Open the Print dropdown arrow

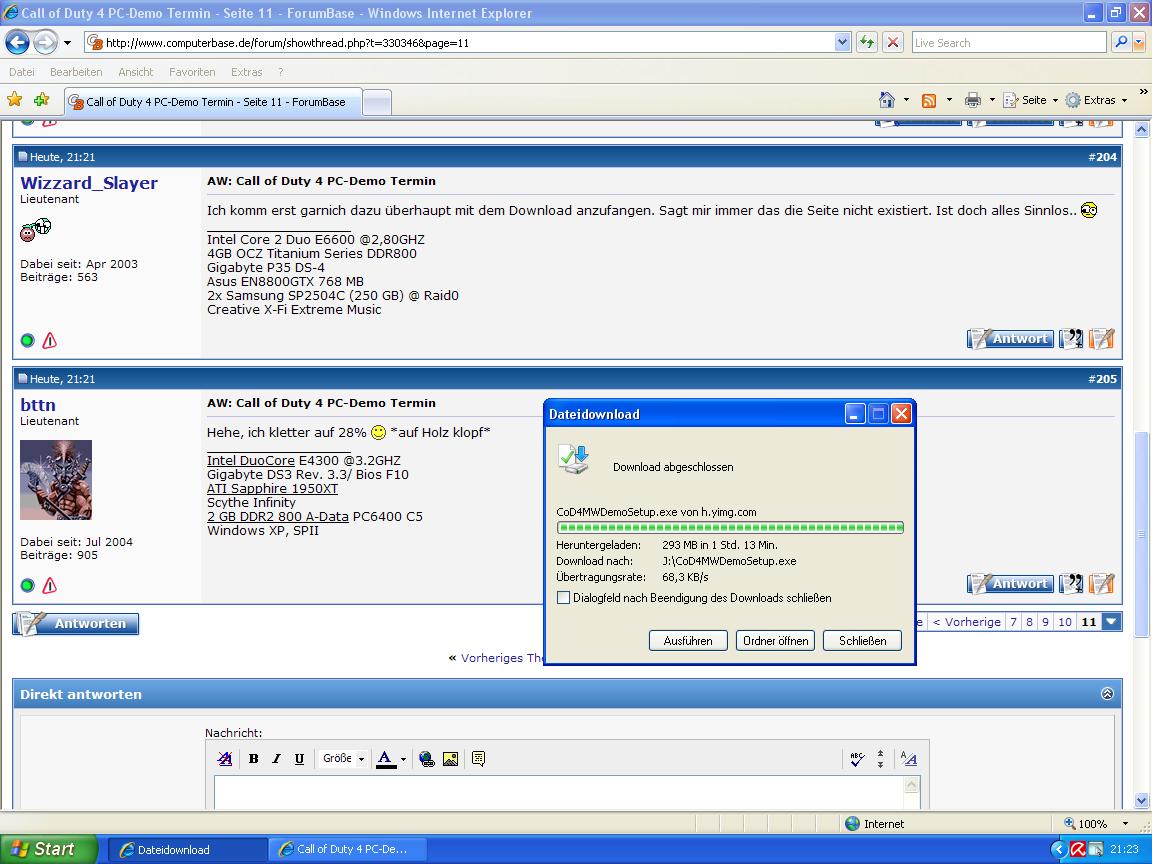point(992,100)
